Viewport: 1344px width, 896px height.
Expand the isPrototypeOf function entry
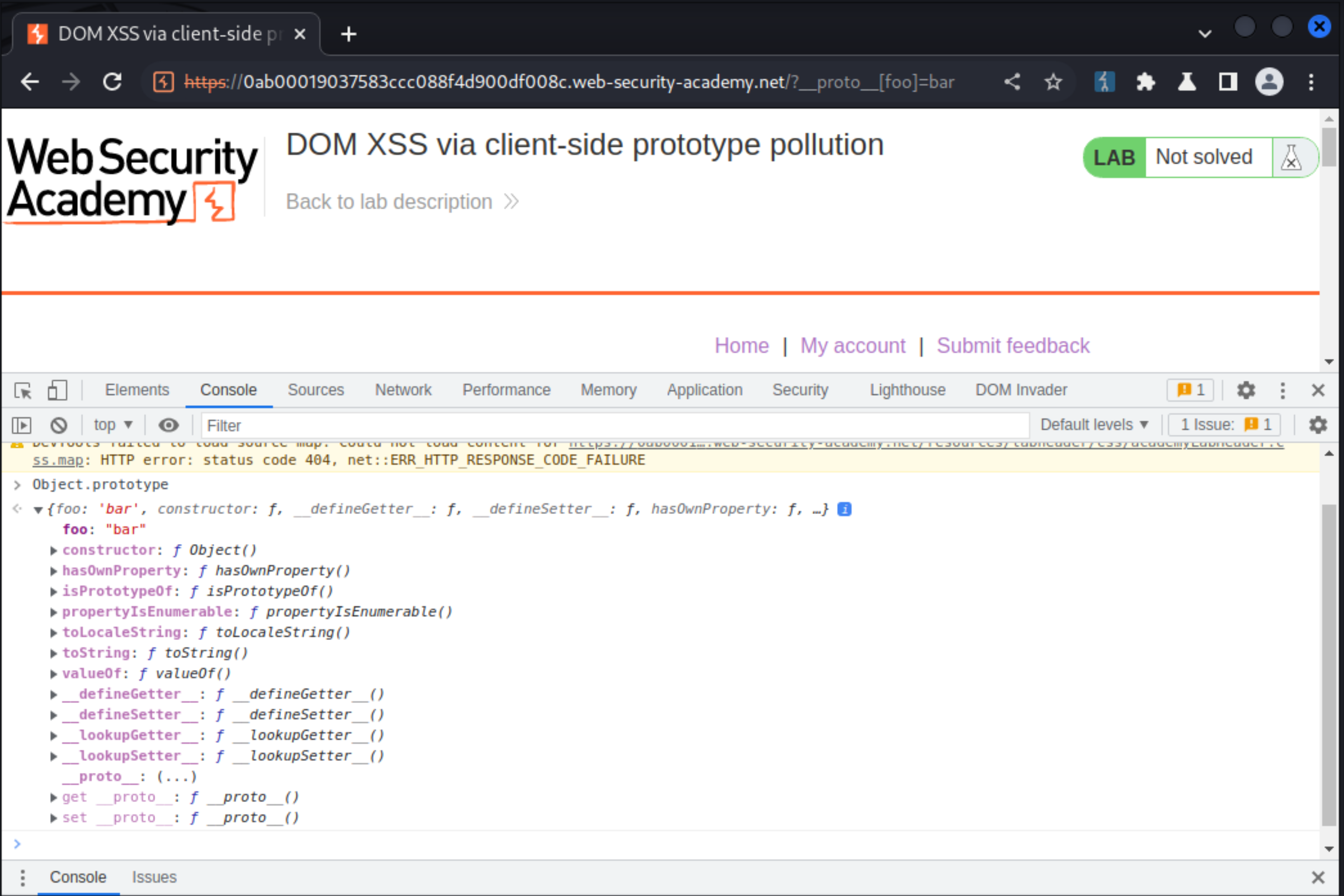pos(53,591)
